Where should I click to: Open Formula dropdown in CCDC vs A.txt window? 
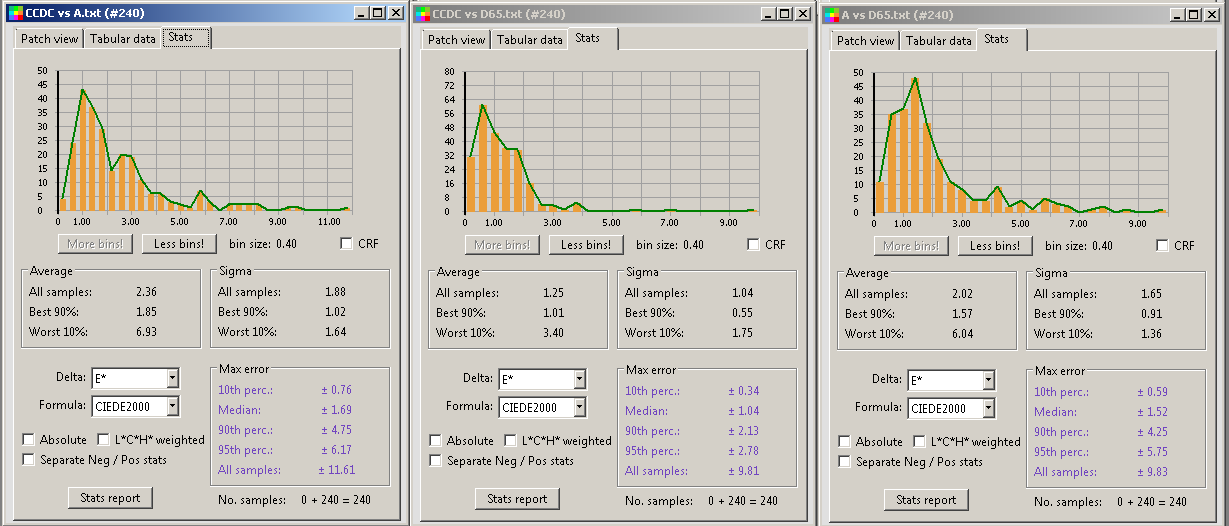[172, 406]
